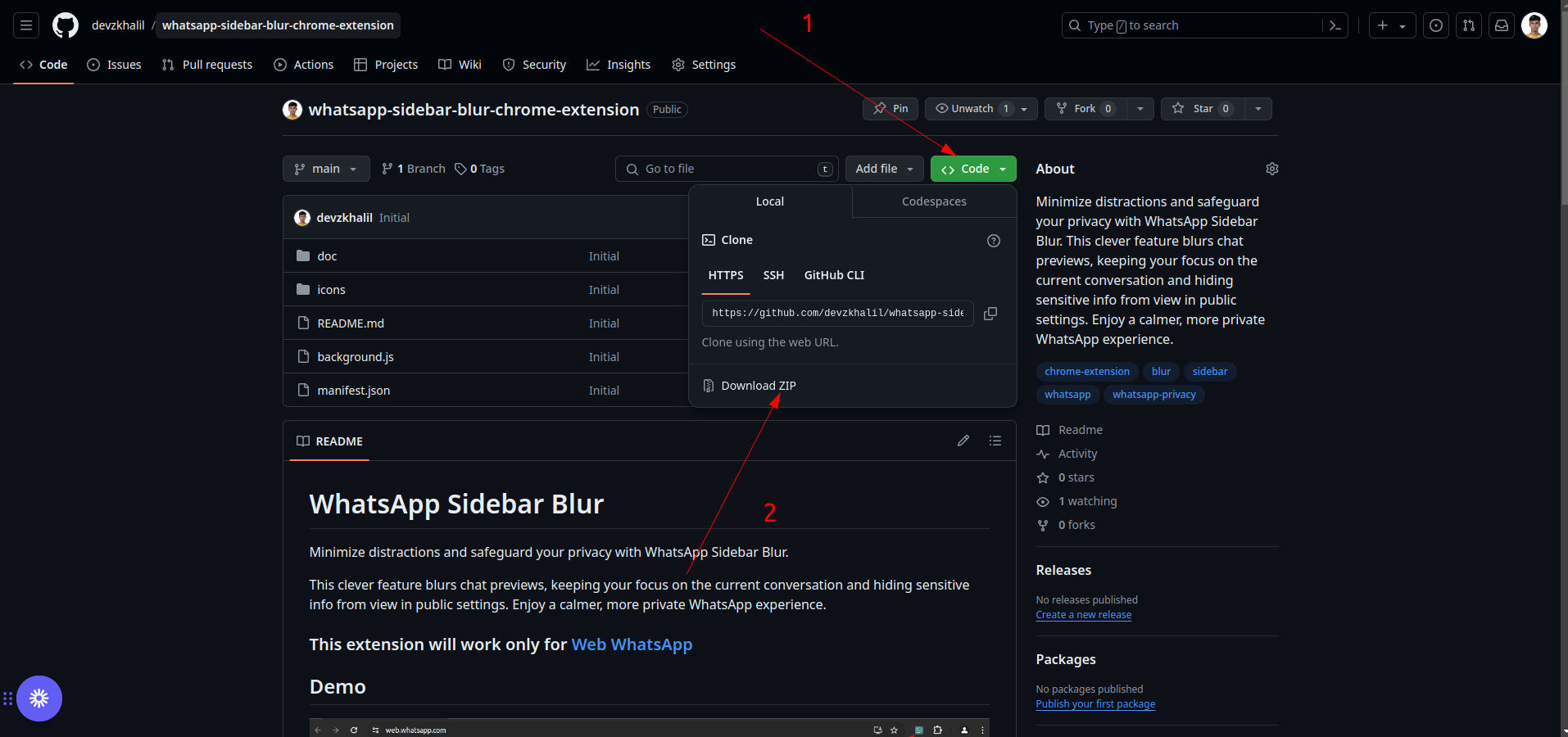The width and height of the screenshot is (1568, 737).
Task: Focus the Go to file search field
Action: (x=727, y=169)
